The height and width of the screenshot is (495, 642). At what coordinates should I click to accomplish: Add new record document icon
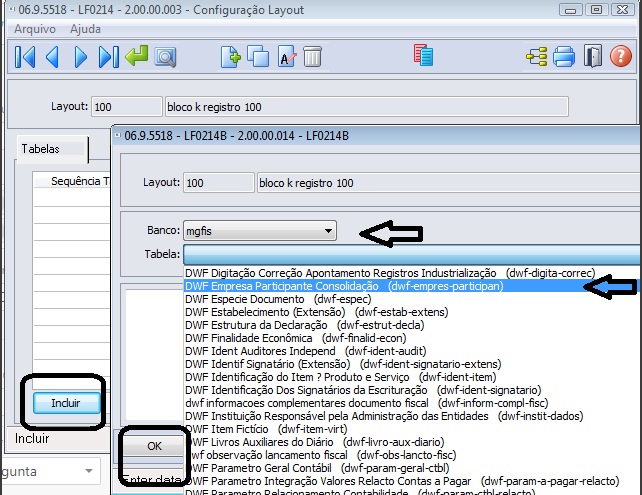(231, 57)
